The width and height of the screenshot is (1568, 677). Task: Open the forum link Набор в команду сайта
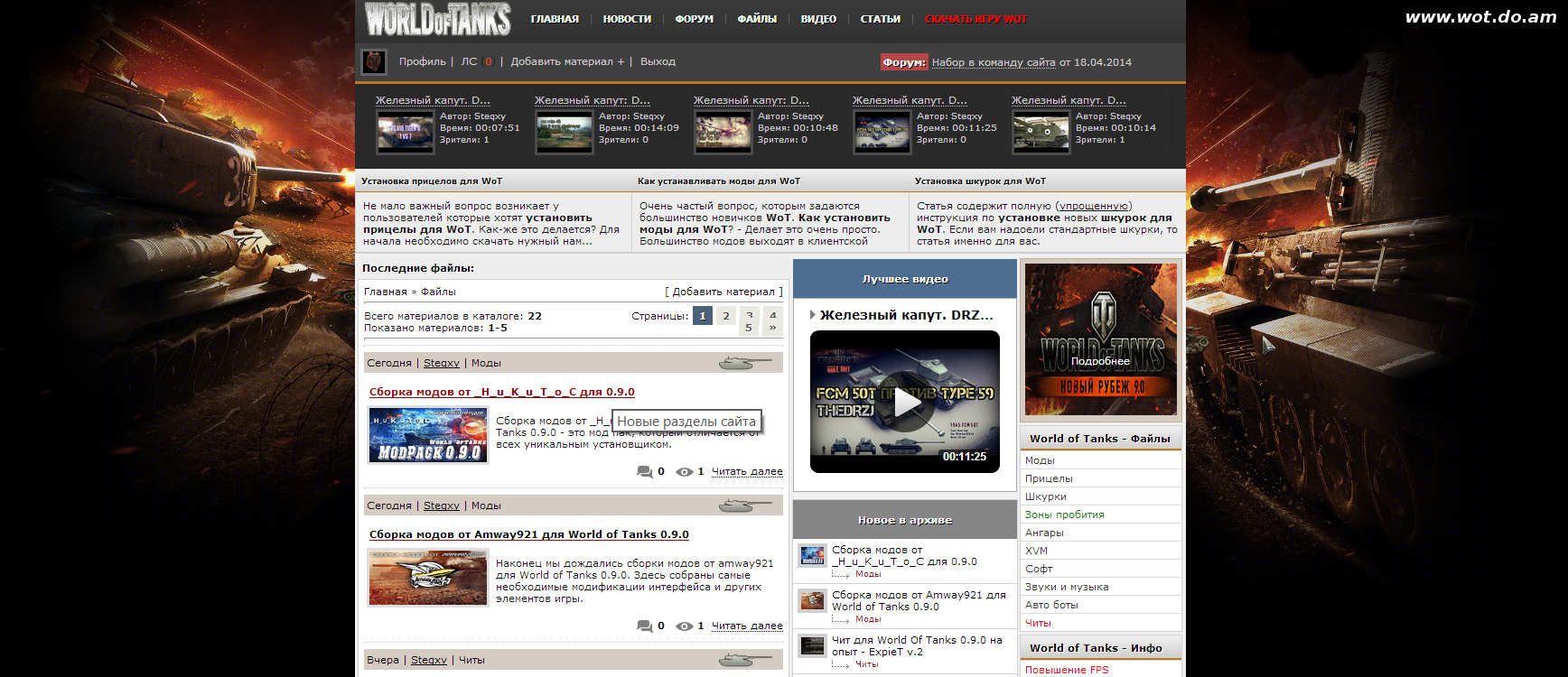coord(994,62)
